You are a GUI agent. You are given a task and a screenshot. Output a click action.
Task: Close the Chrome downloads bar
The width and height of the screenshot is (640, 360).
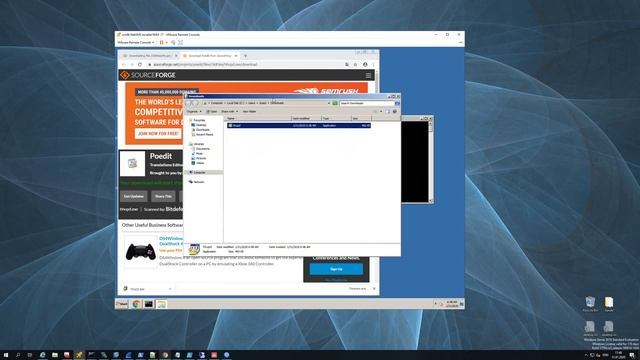coord(374,289)
